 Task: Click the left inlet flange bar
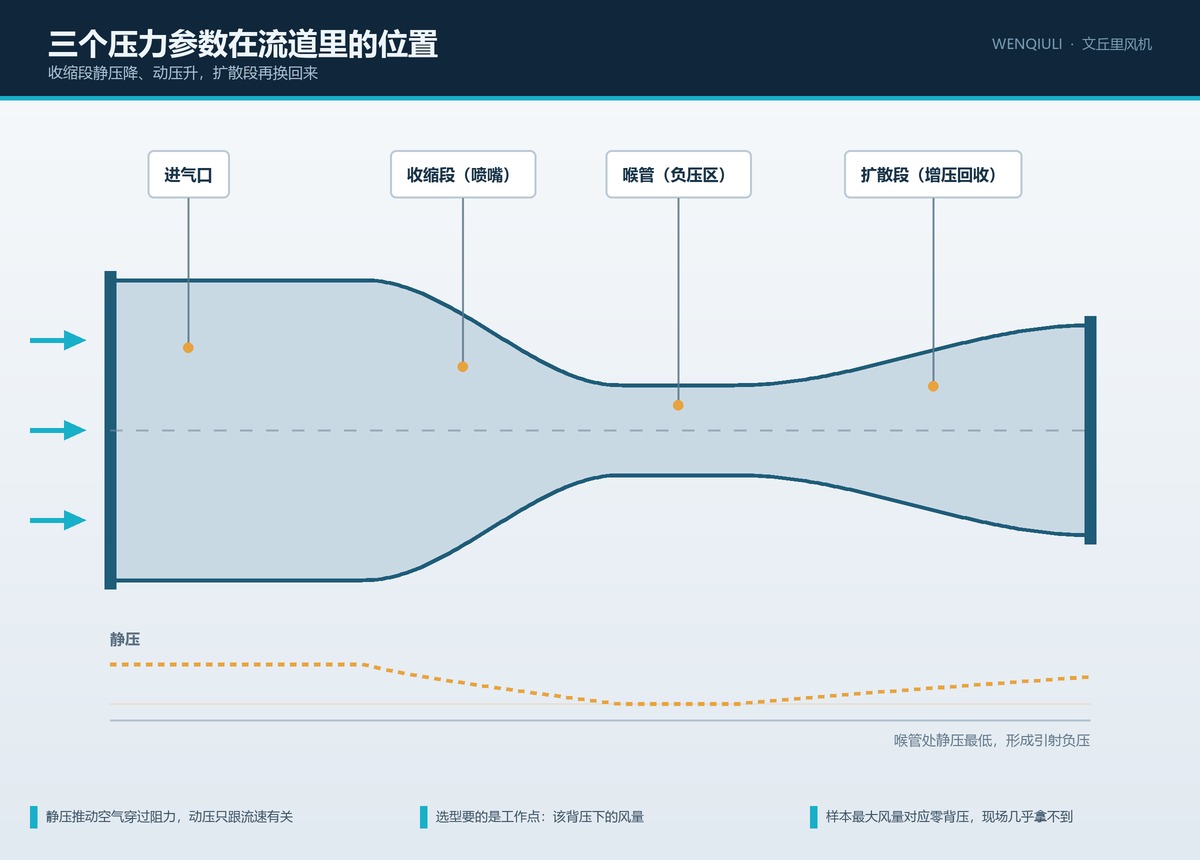point(110,430)
